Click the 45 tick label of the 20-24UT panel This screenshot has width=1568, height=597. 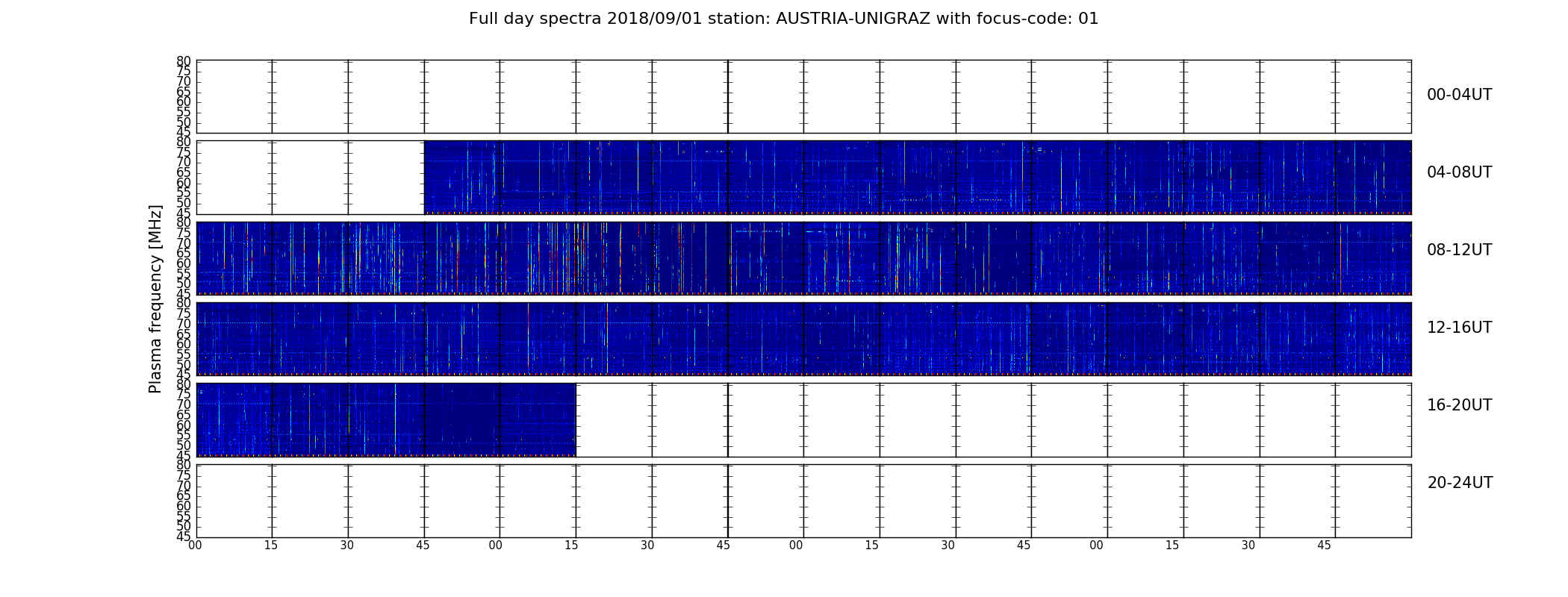[x=184, y=537]
